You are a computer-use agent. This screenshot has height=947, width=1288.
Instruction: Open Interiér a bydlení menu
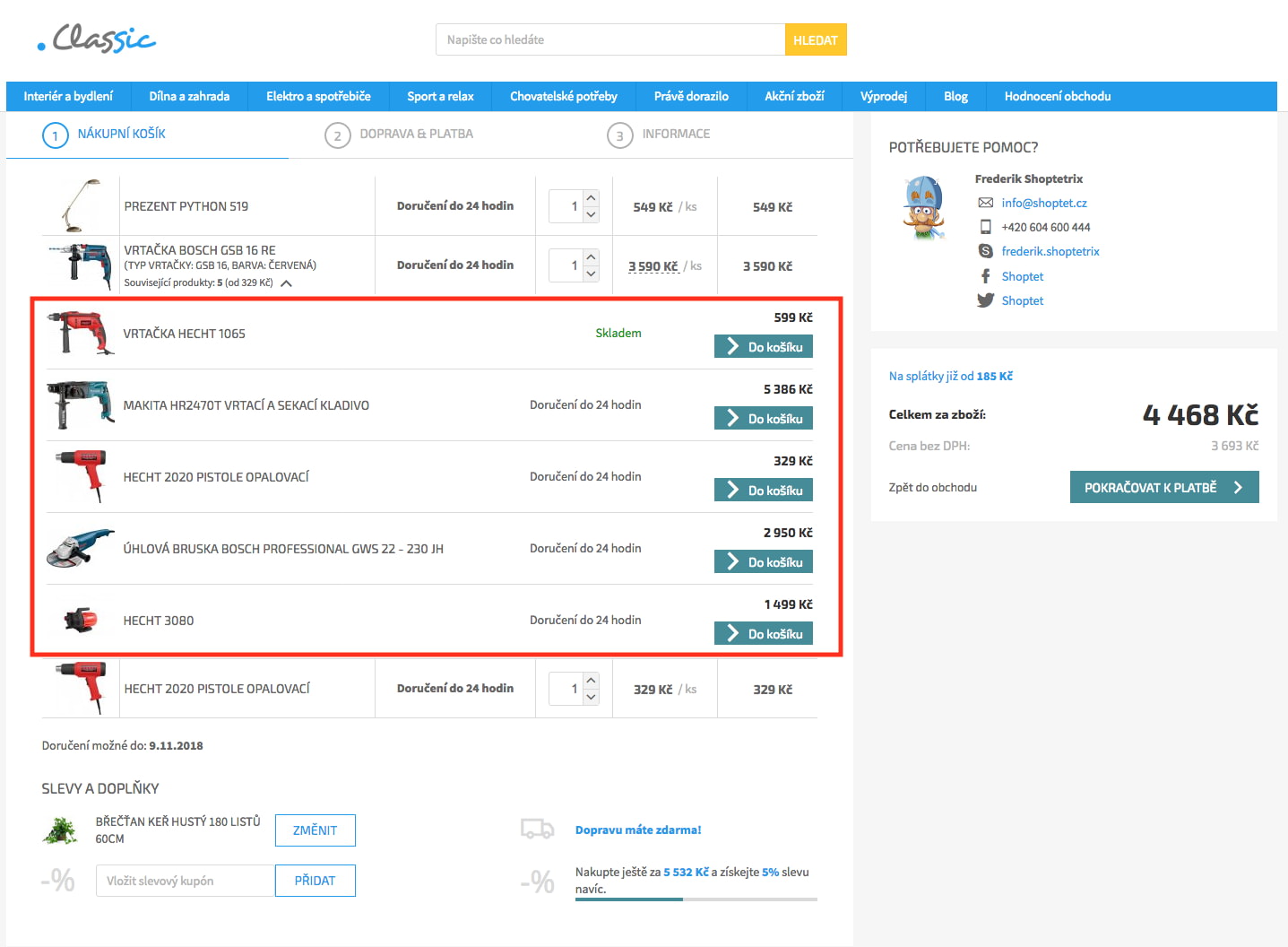[68, 96]
